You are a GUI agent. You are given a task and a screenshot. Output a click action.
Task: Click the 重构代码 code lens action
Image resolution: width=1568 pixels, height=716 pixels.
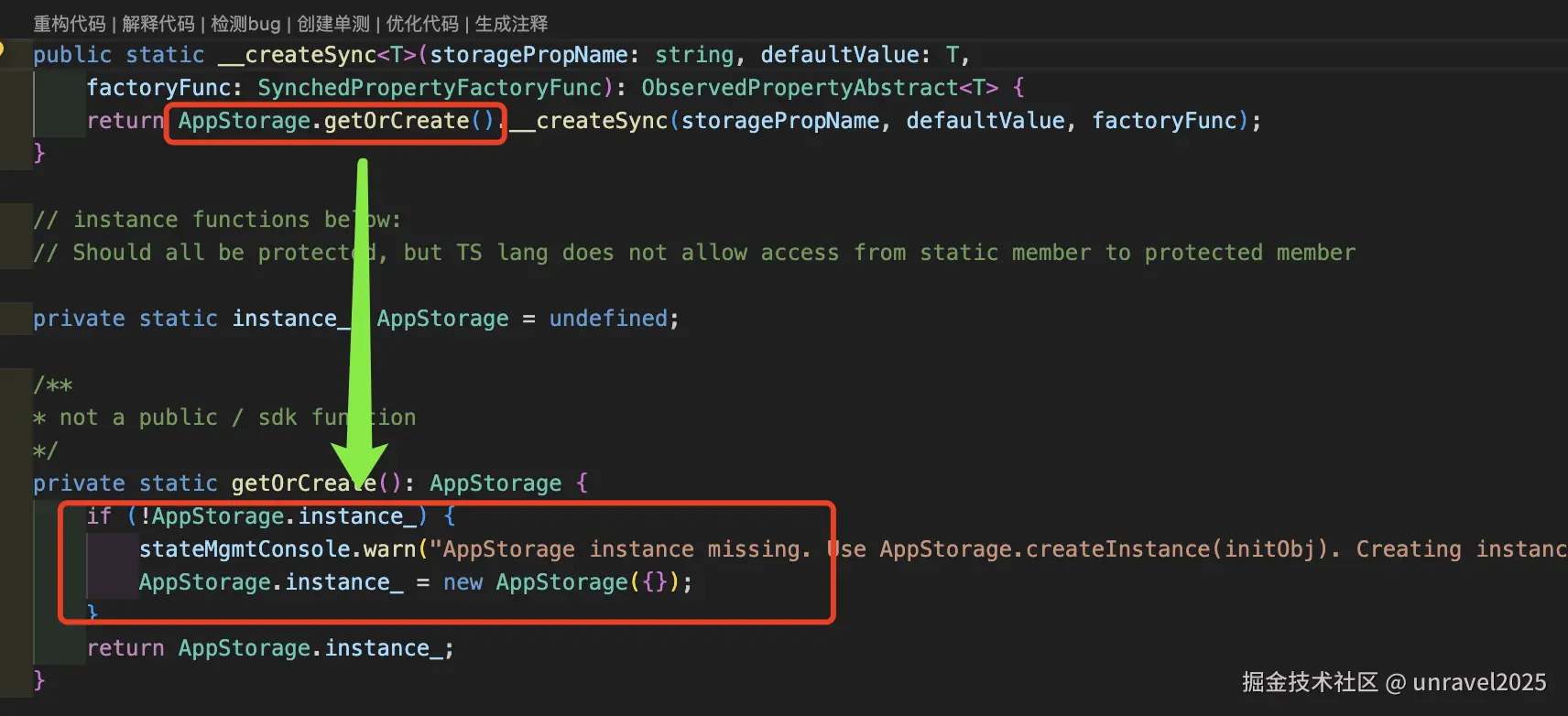[x=70, y=24]
